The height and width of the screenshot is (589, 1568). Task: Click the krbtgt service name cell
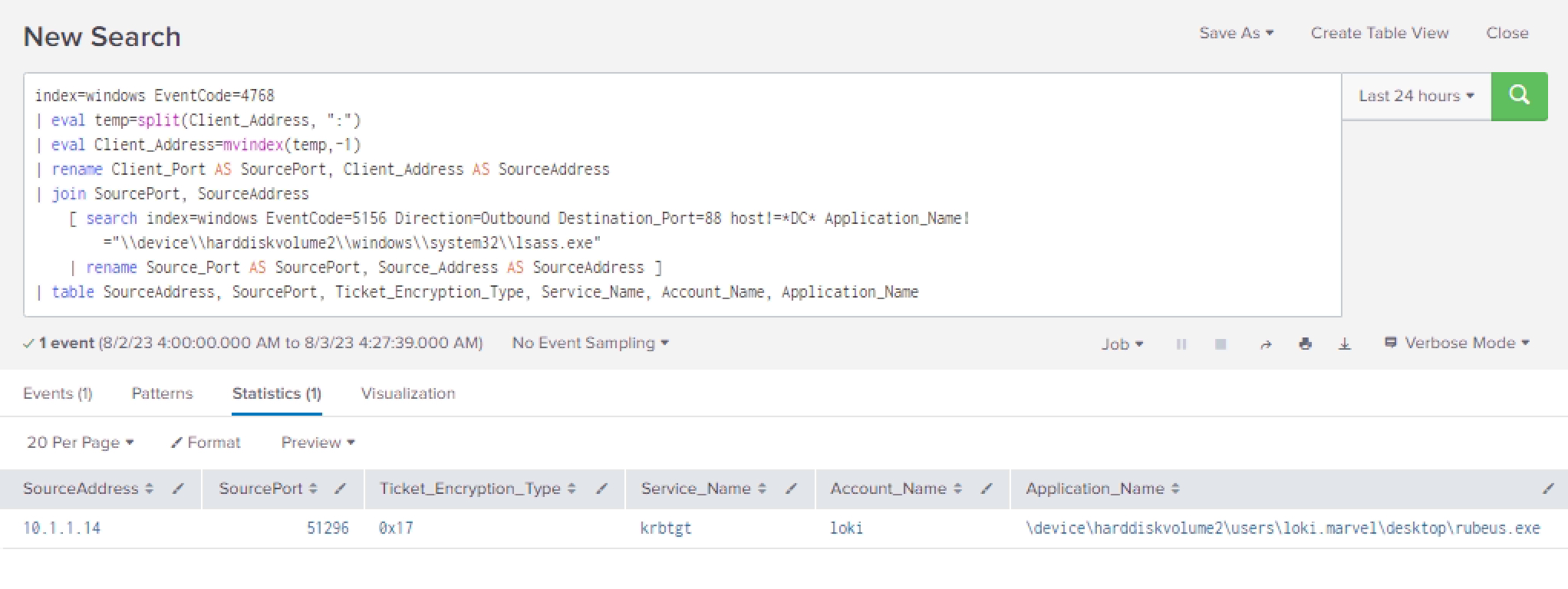(x=666, y=528)
